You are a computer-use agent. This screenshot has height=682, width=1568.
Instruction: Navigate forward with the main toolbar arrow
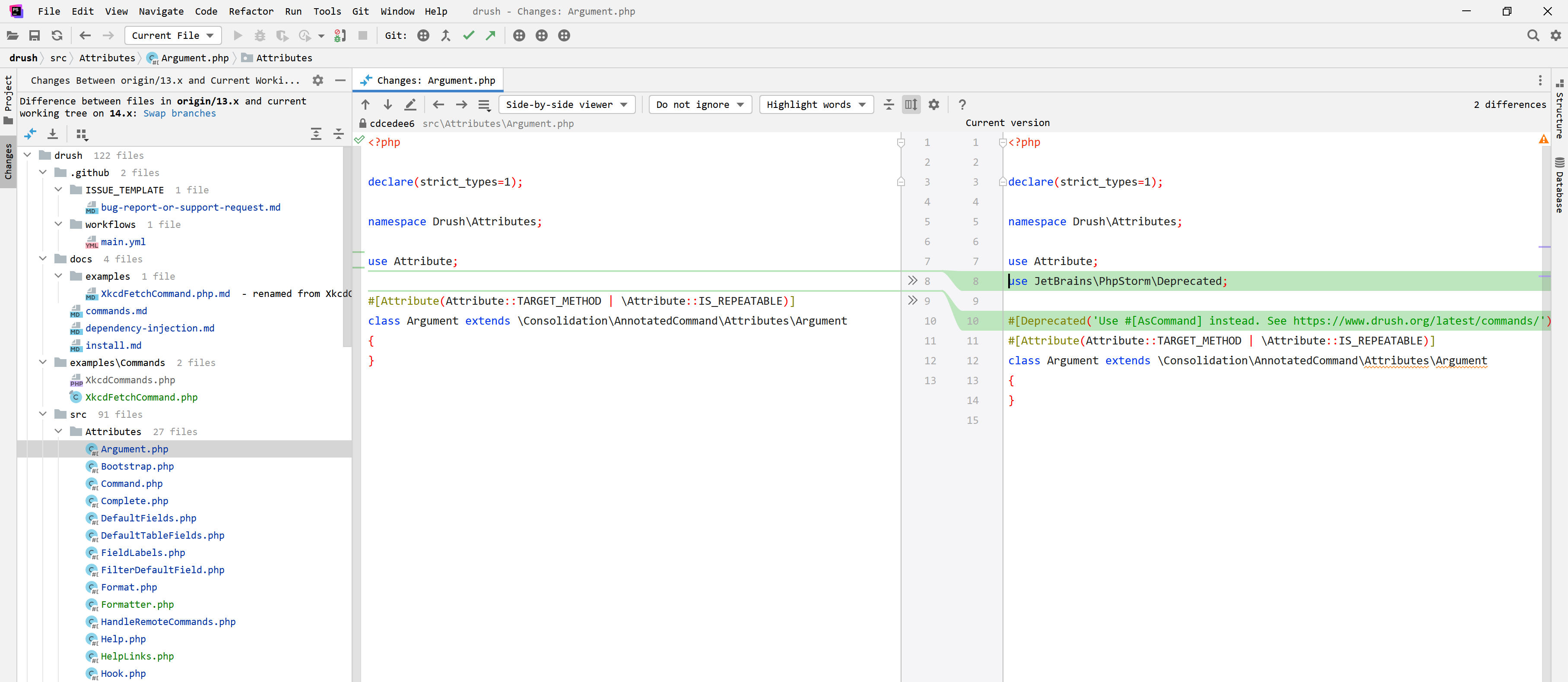pos(108,35)
